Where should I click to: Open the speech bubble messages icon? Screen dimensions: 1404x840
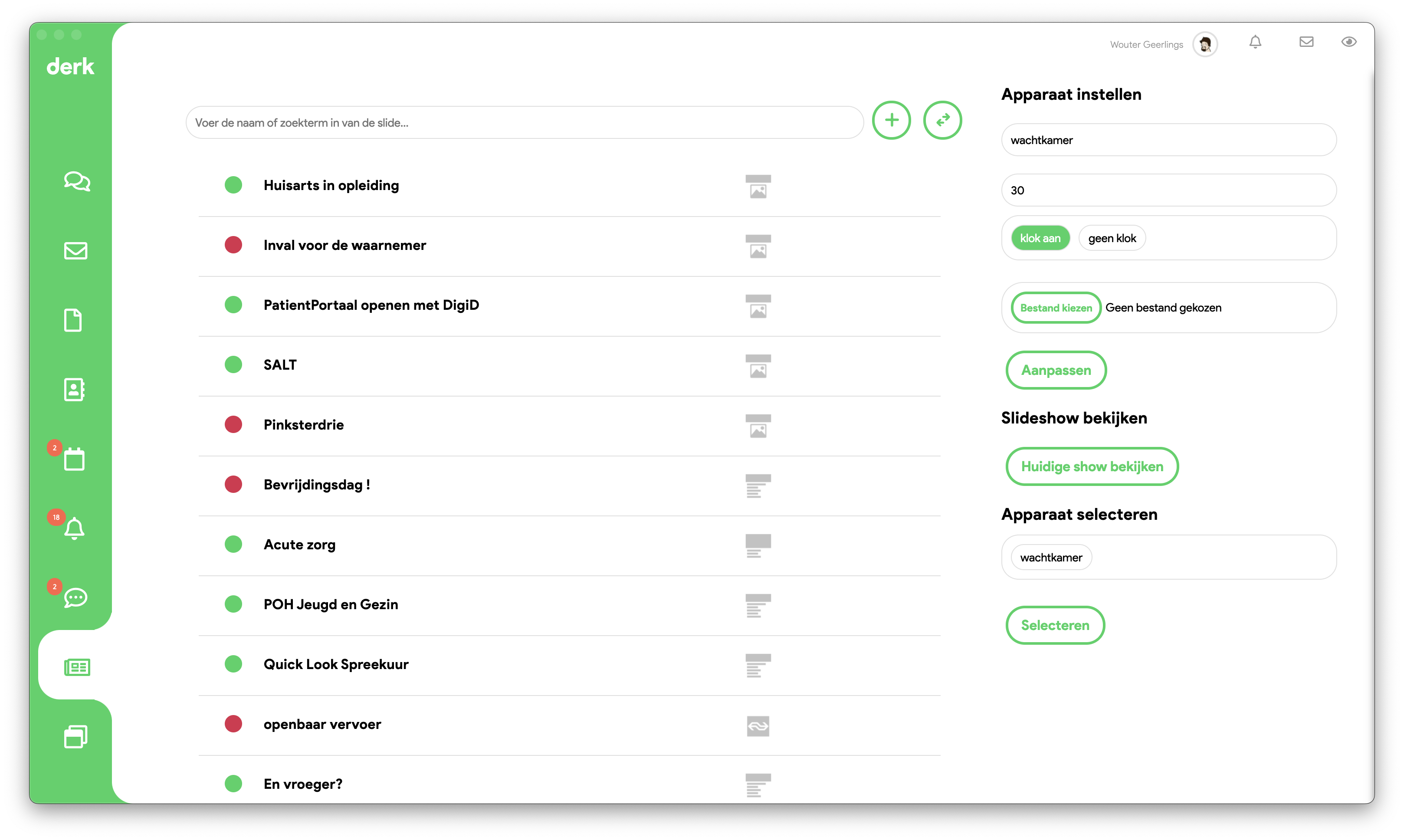(x=75, y=598)
